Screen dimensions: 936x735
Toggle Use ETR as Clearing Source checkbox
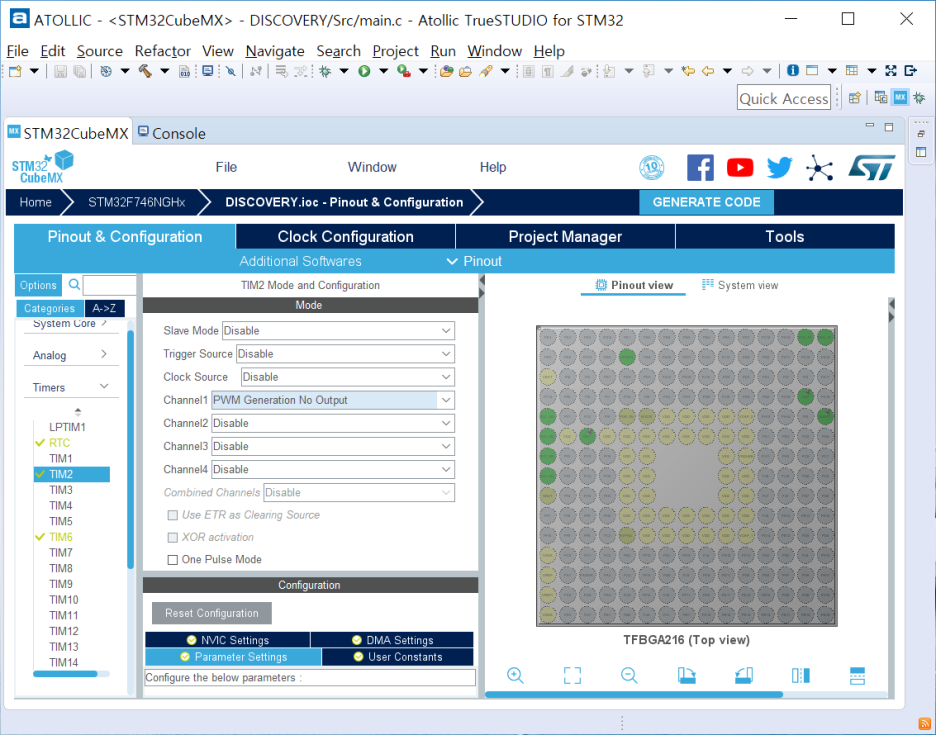coord(173,515)
